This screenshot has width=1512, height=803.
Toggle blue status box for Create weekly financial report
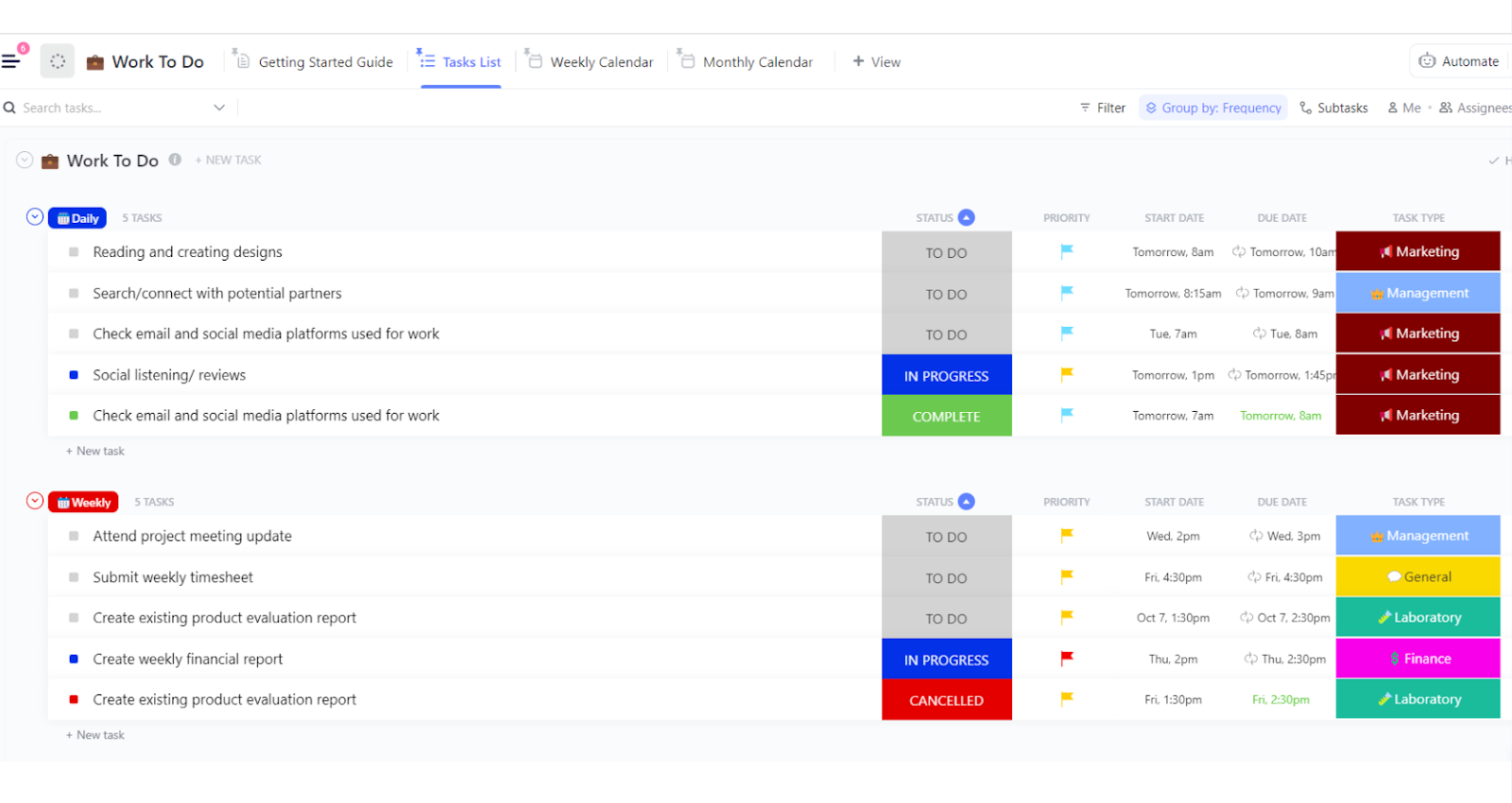(74, 659)
